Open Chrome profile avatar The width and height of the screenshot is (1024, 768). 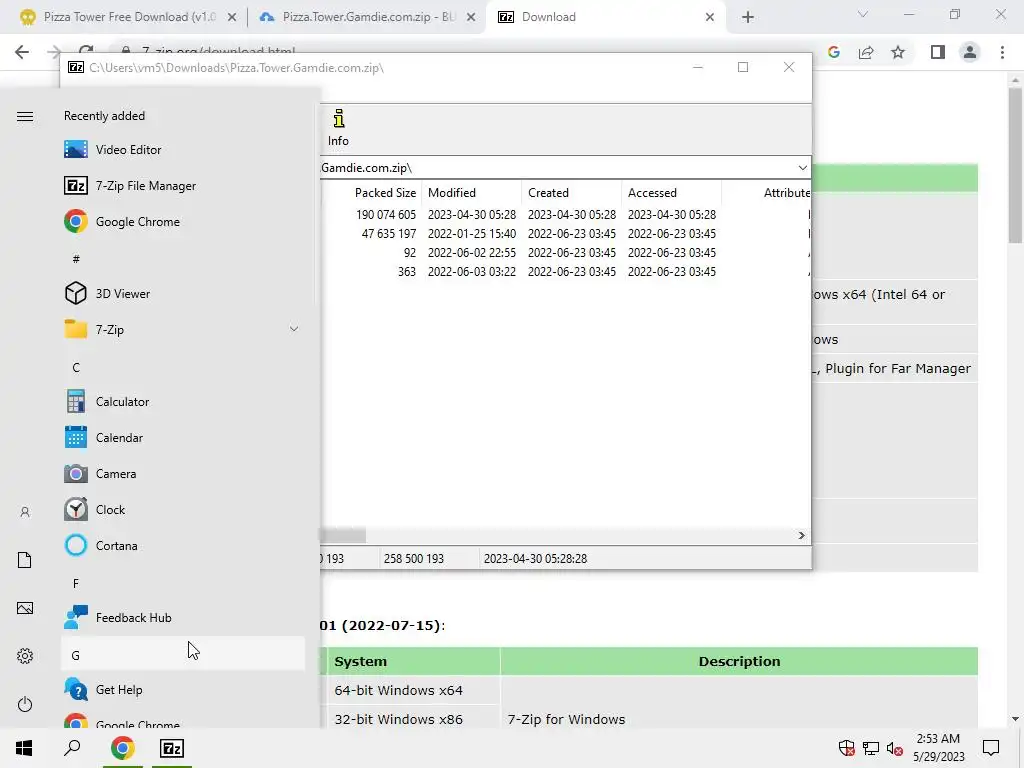(x=970, y=52)
